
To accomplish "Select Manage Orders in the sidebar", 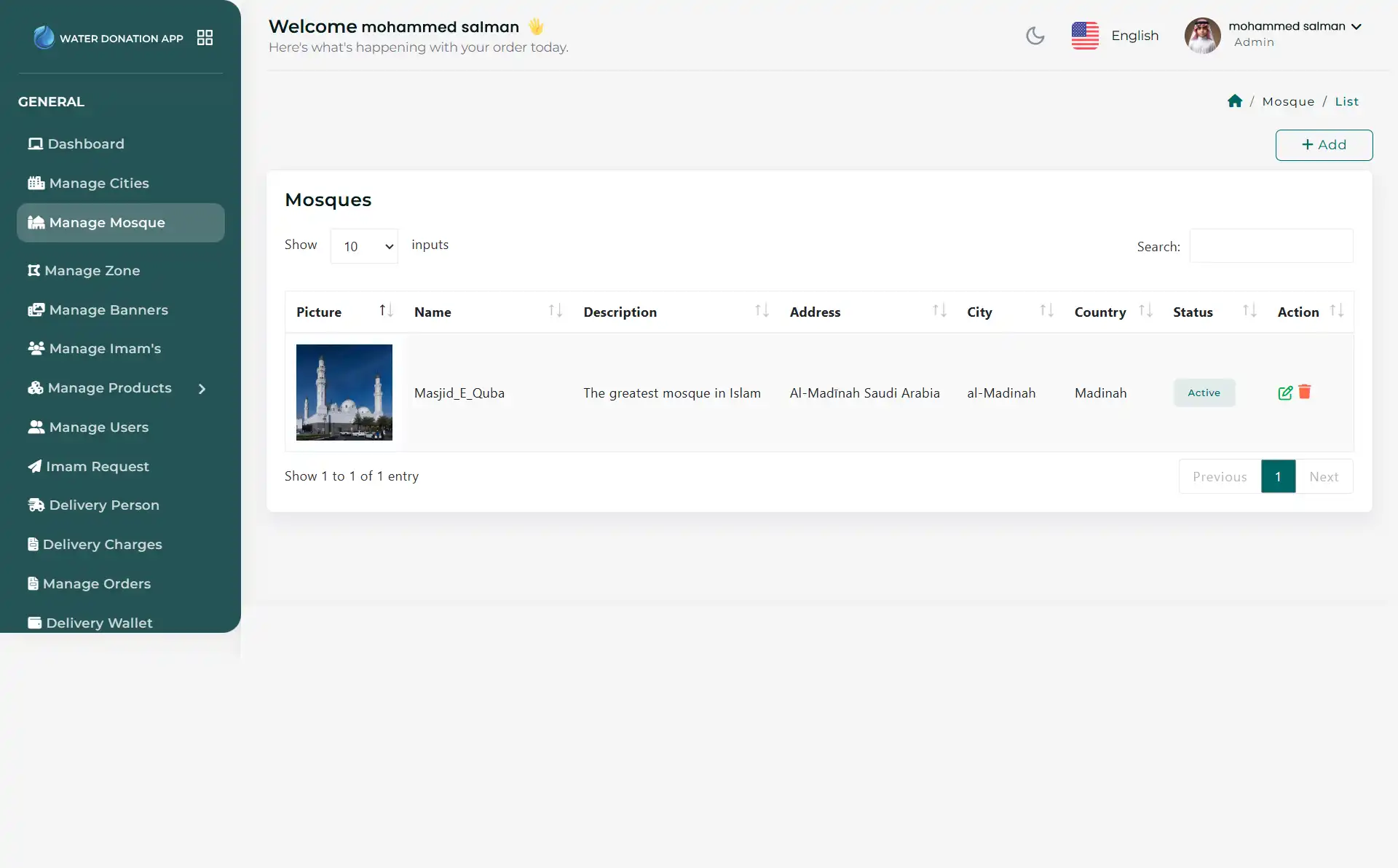I will pos(97,583).
